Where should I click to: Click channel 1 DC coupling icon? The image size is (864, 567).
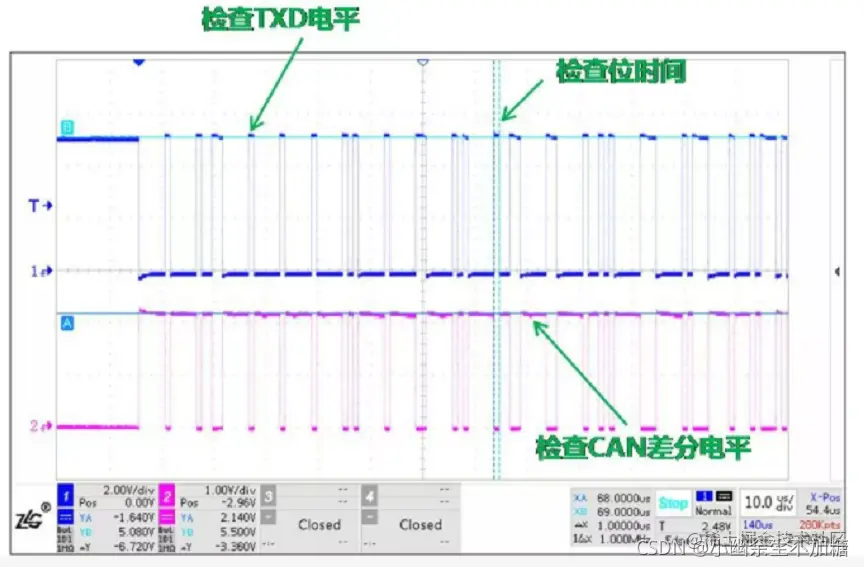65,516
